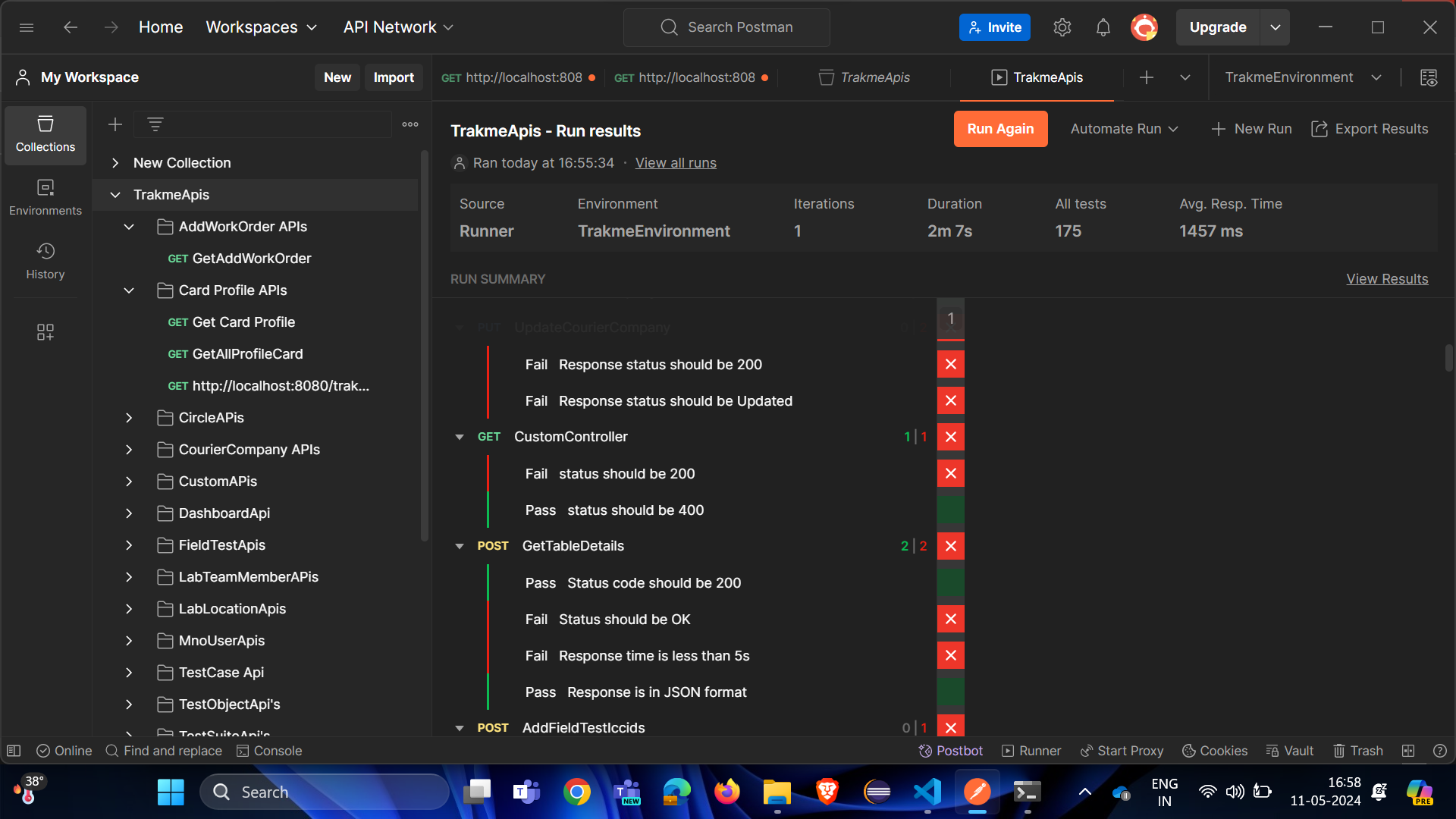Click the Invite button

pyautogui.click(x=995, y=27)
